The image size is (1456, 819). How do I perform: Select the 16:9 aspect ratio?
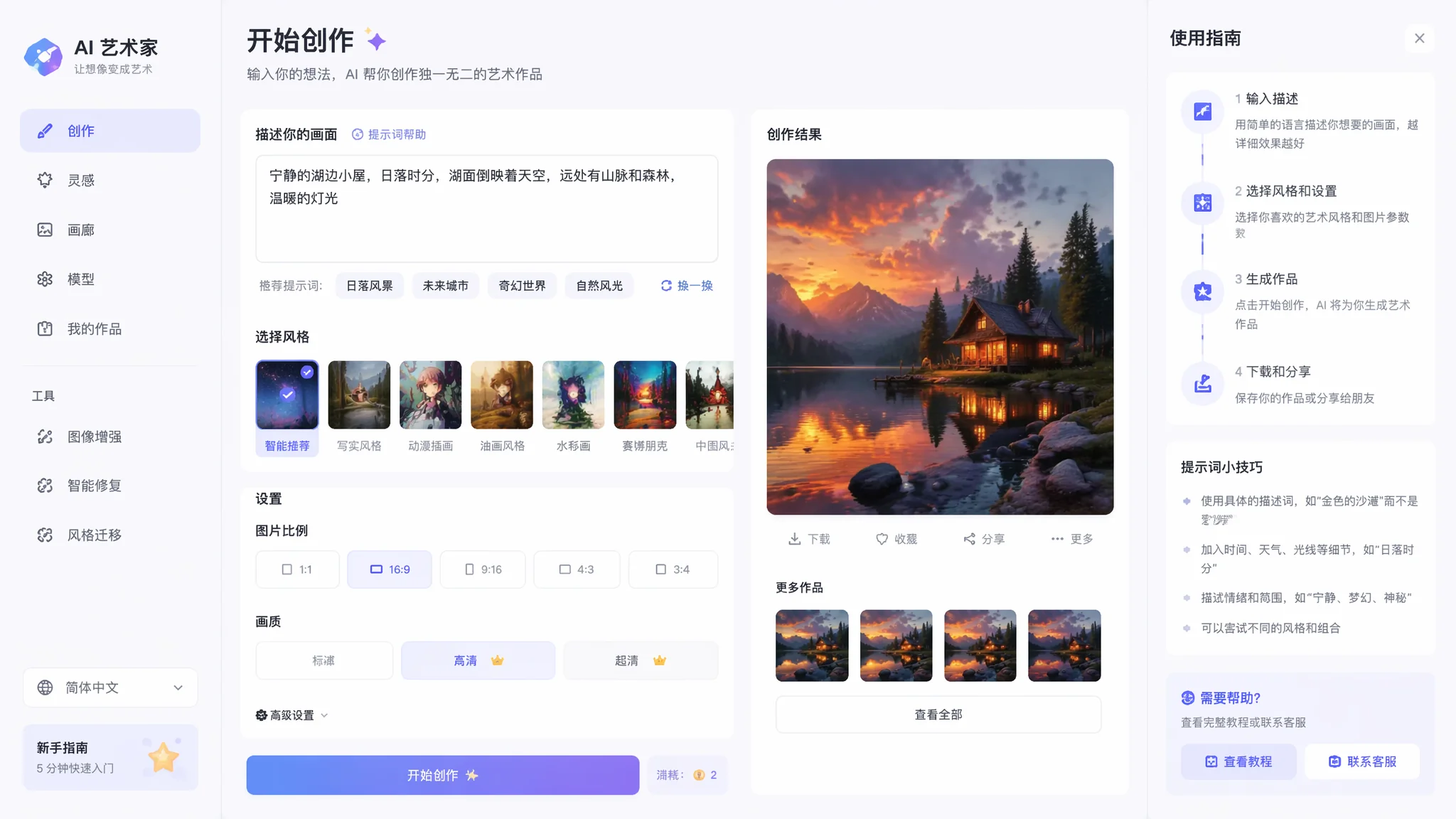point(390,569)
